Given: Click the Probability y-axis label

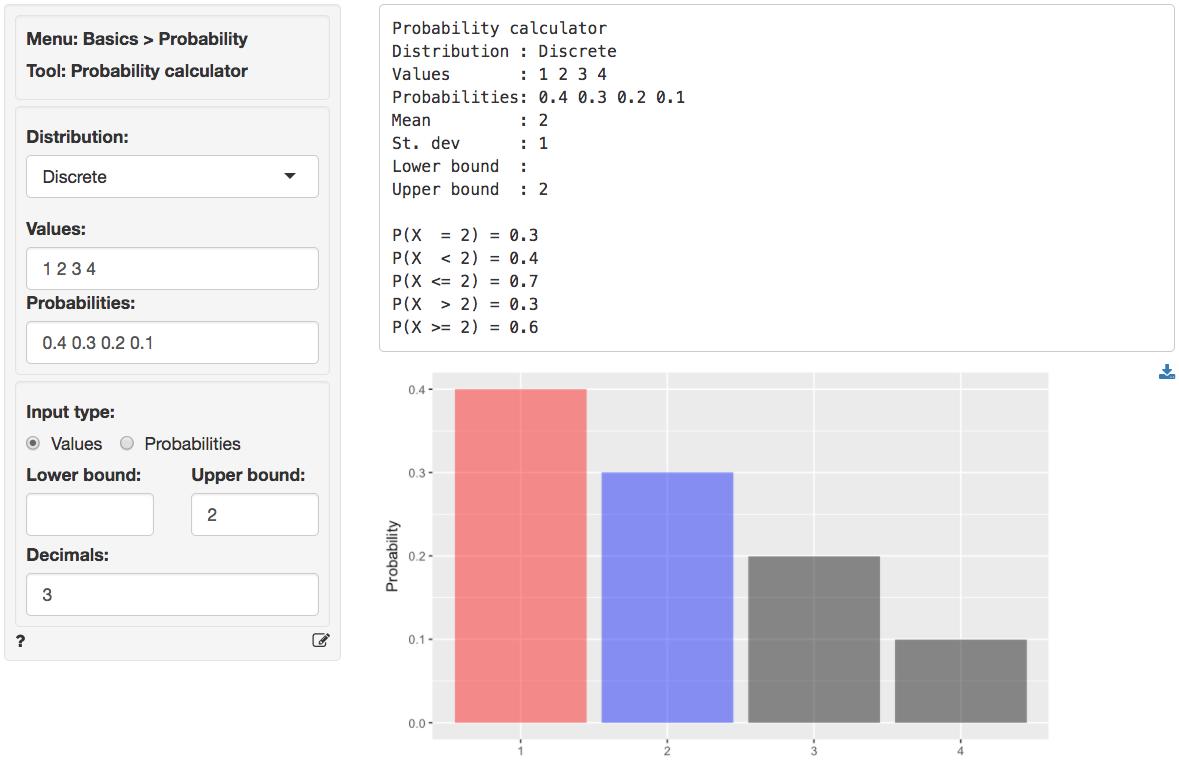Looking at the screenshot, I should pyautogui.click(x=392, y=556).
